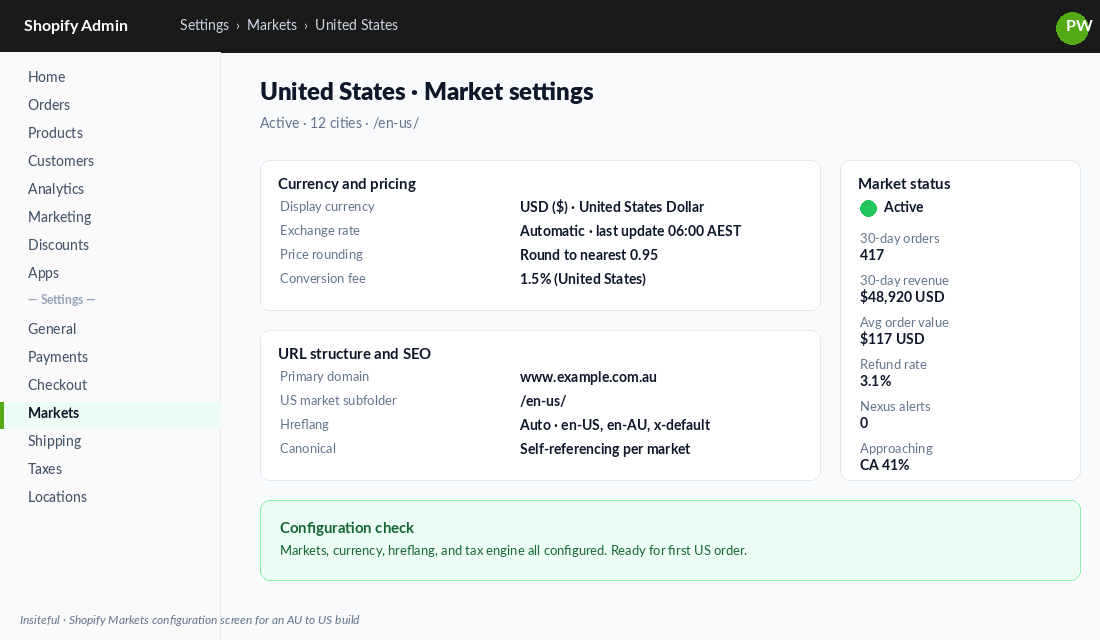The image size is (1100, 640).
Task: Click the Refund rate 3.1% value
Action: pyautogui.click(x=876, y=381)
